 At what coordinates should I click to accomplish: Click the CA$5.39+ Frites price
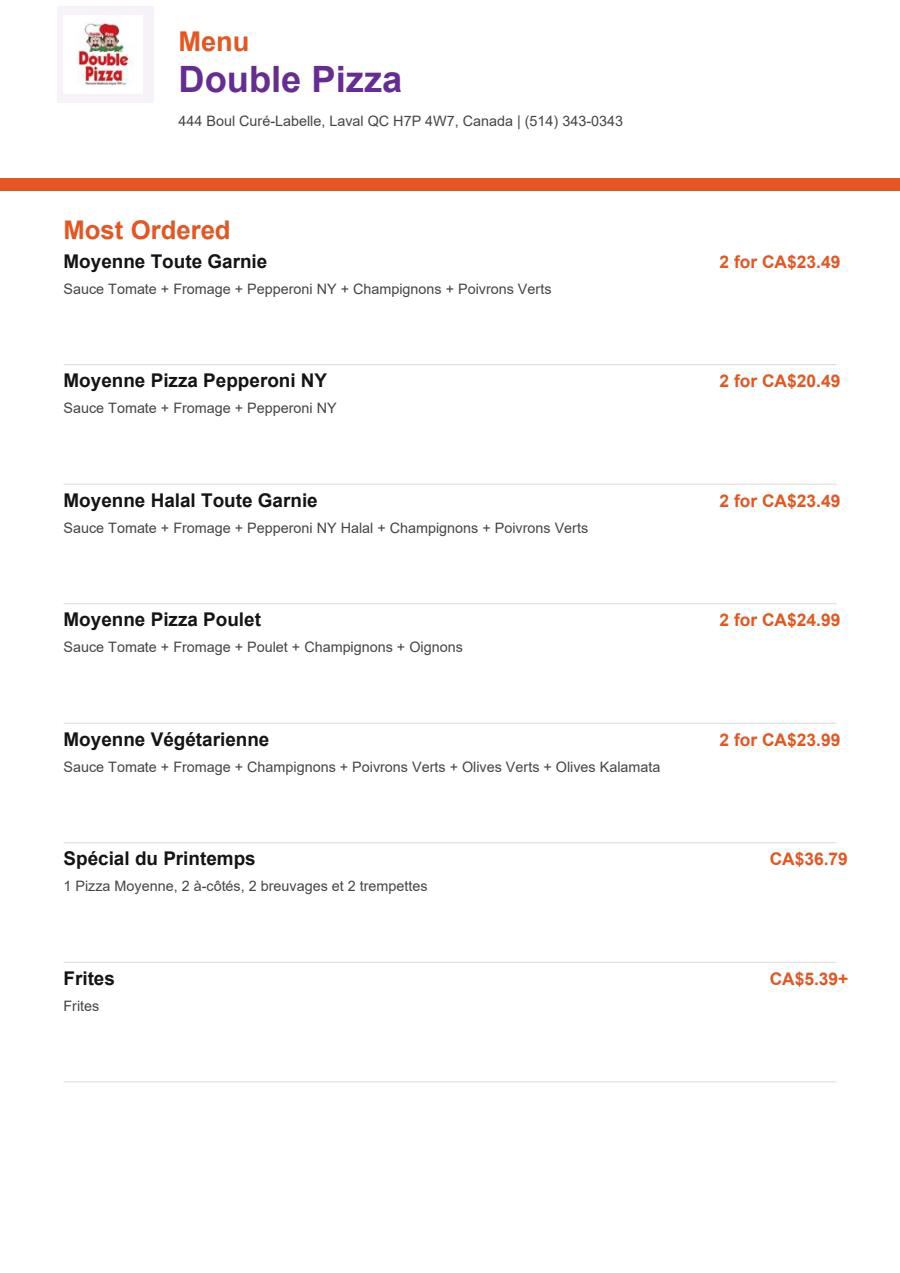click(808, 979)
